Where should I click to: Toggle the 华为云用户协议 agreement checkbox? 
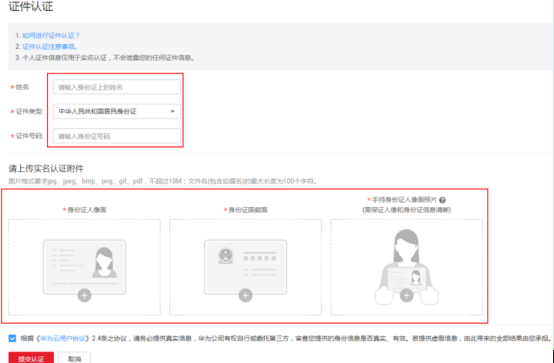pos(12,339)
